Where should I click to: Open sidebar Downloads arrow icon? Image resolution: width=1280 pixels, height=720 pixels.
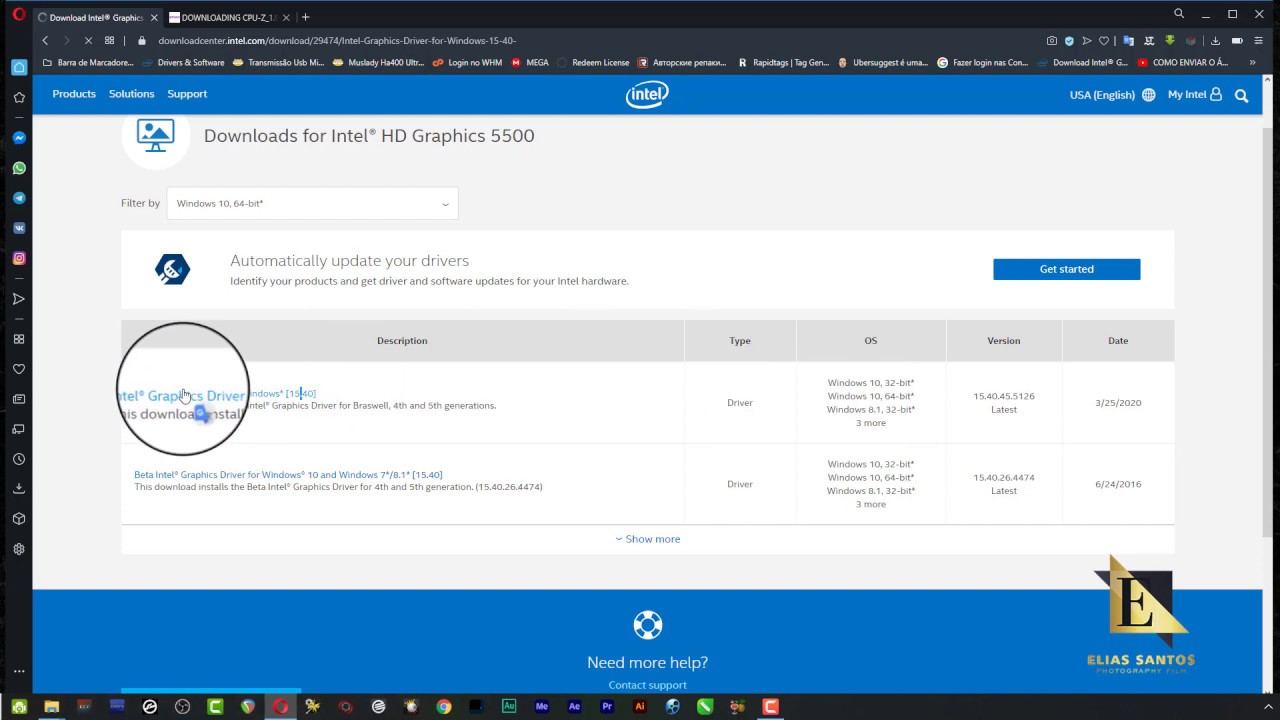pos(19,489)
